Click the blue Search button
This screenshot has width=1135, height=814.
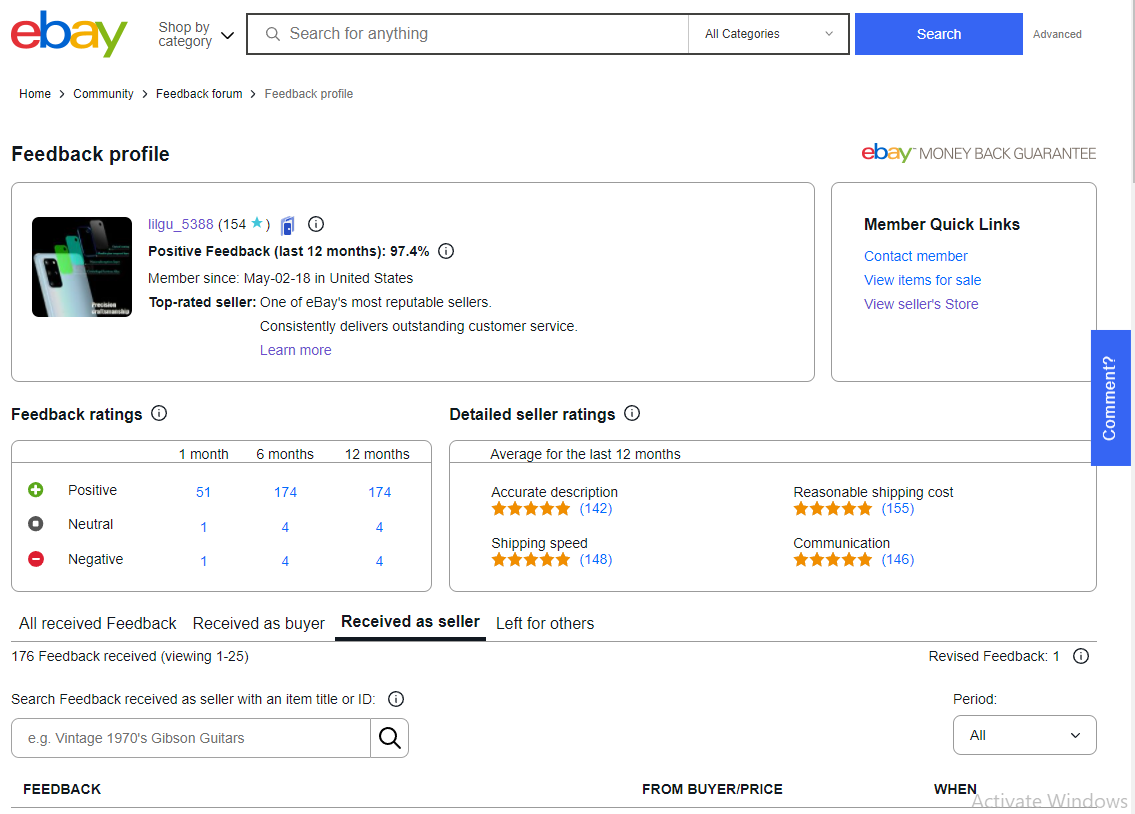pyautogui.click(x=939, y=34)
